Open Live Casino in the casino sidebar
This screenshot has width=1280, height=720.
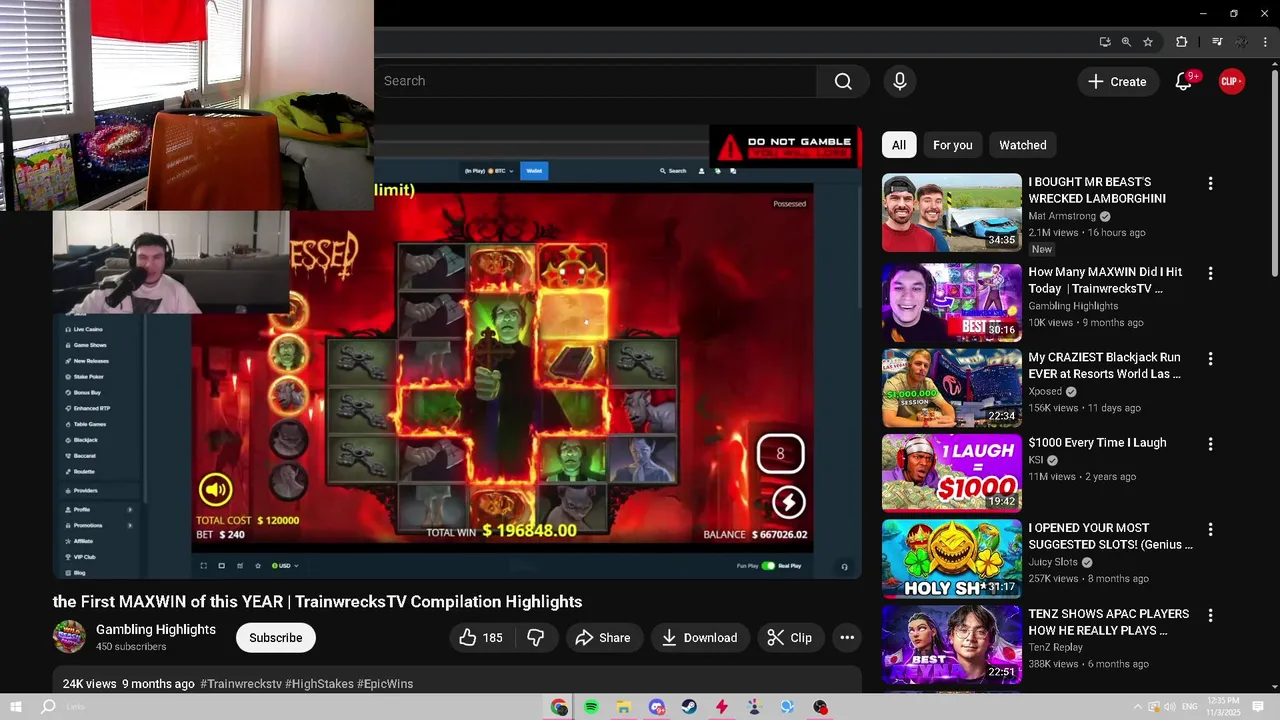[87, 329]
